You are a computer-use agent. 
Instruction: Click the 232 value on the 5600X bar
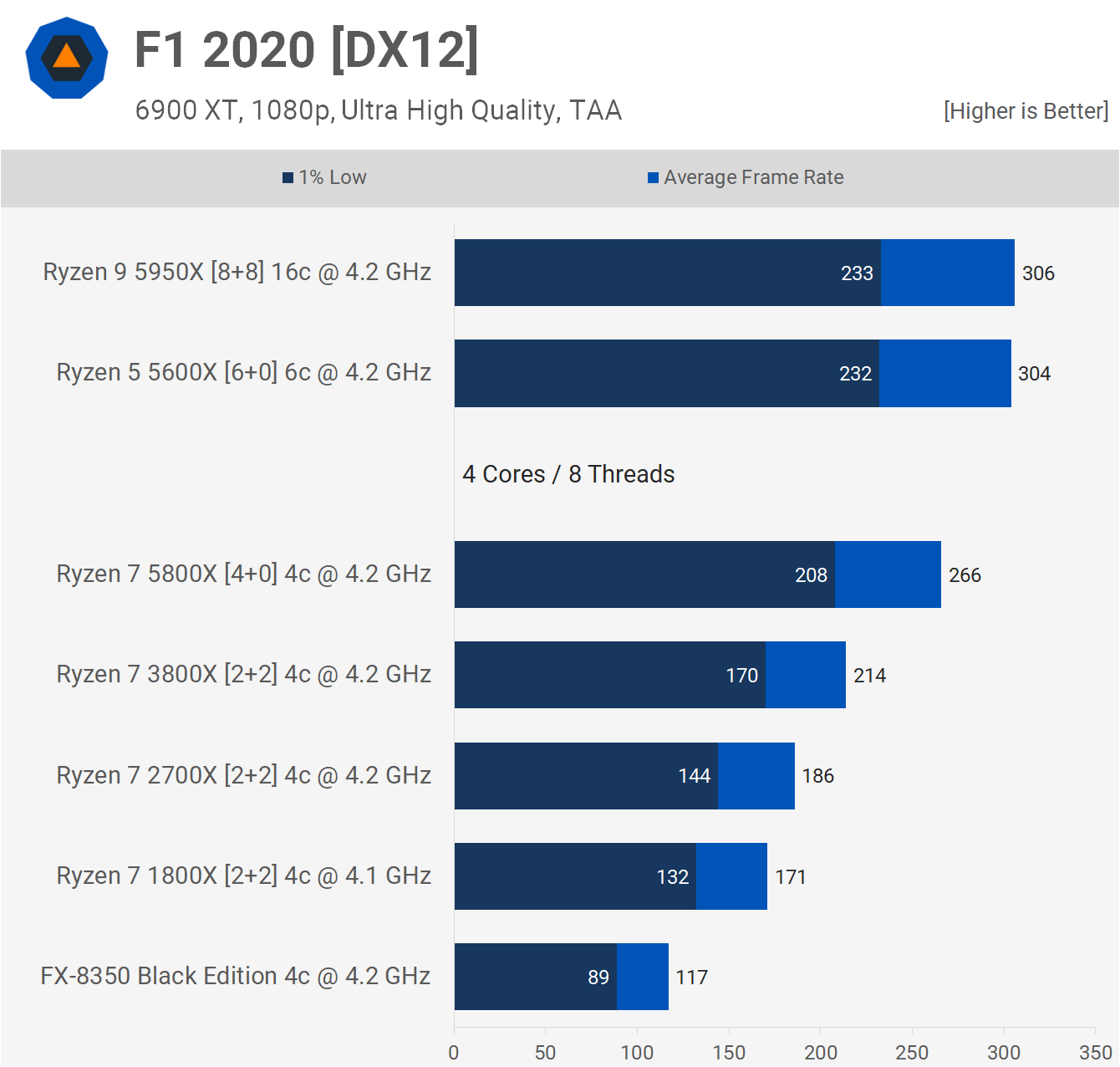click(855, 374)
